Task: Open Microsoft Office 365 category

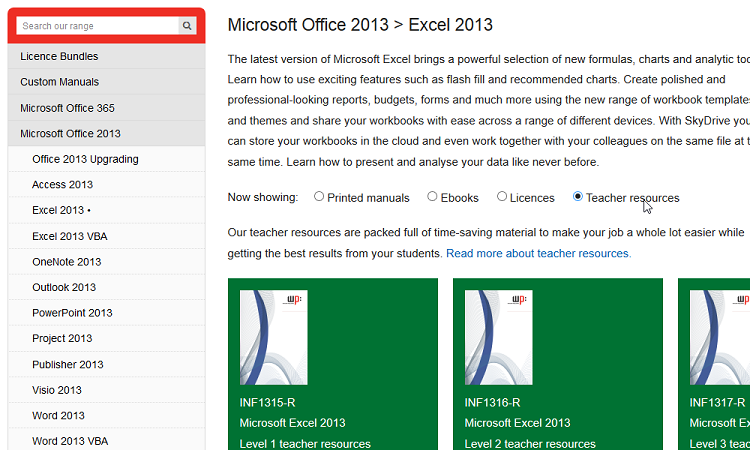Action: click(107, 108)
